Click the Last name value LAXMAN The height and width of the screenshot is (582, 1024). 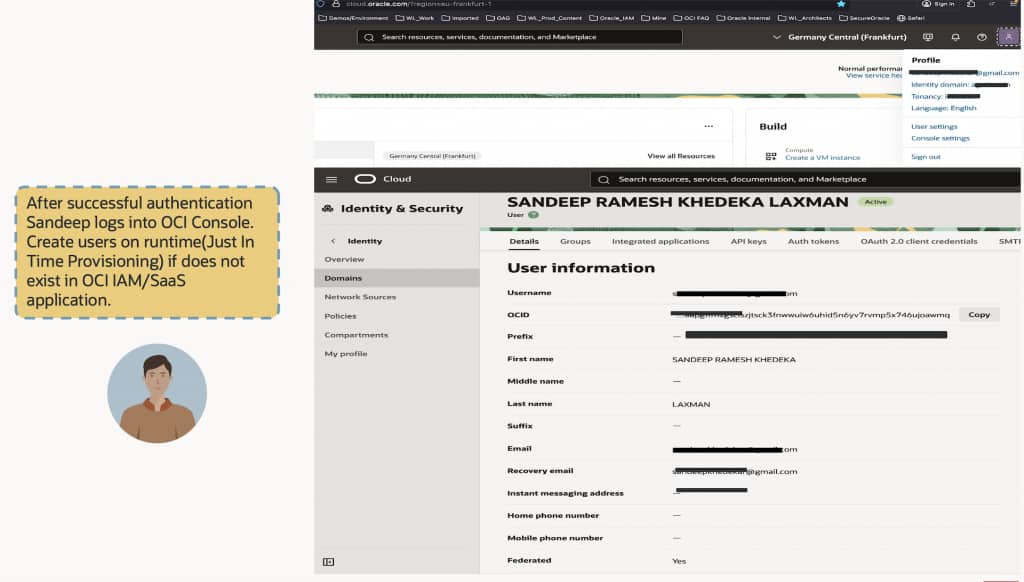[x=691, y=404]
